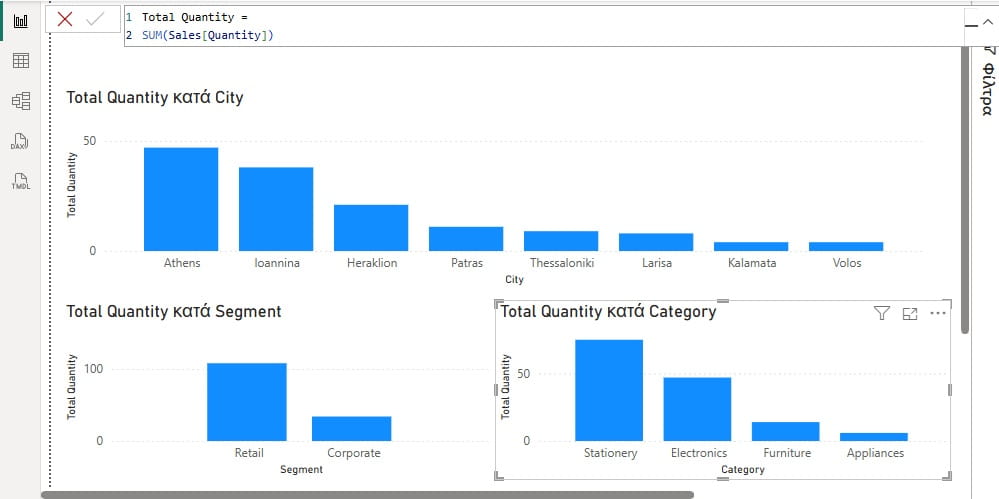The image size is (999, 499).
Task: Select the Larisa bar
Action: (656, 242)
